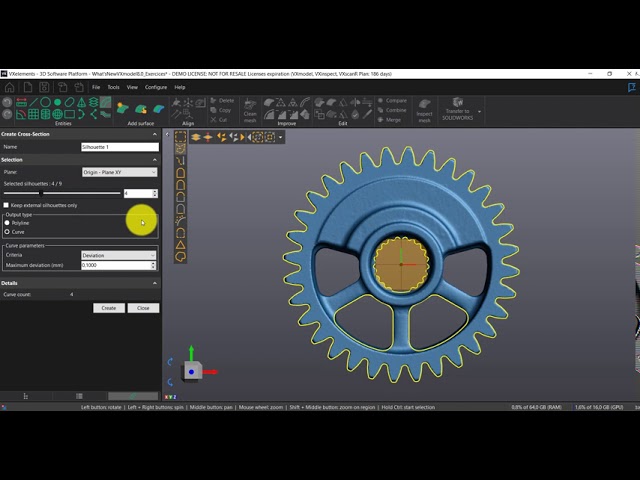
Task: Open the Tools menu
Action: [113, 87]
